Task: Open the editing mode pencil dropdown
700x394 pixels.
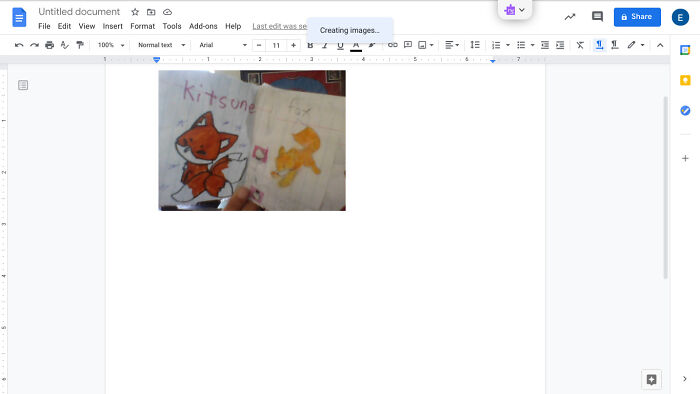Action: 636,45
